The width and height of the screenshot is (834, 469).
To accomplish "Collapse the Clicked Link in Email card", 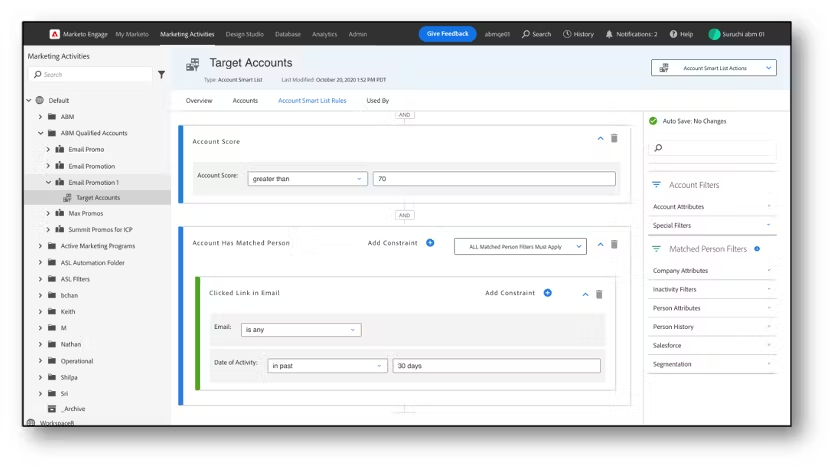I will click(585, 294).
